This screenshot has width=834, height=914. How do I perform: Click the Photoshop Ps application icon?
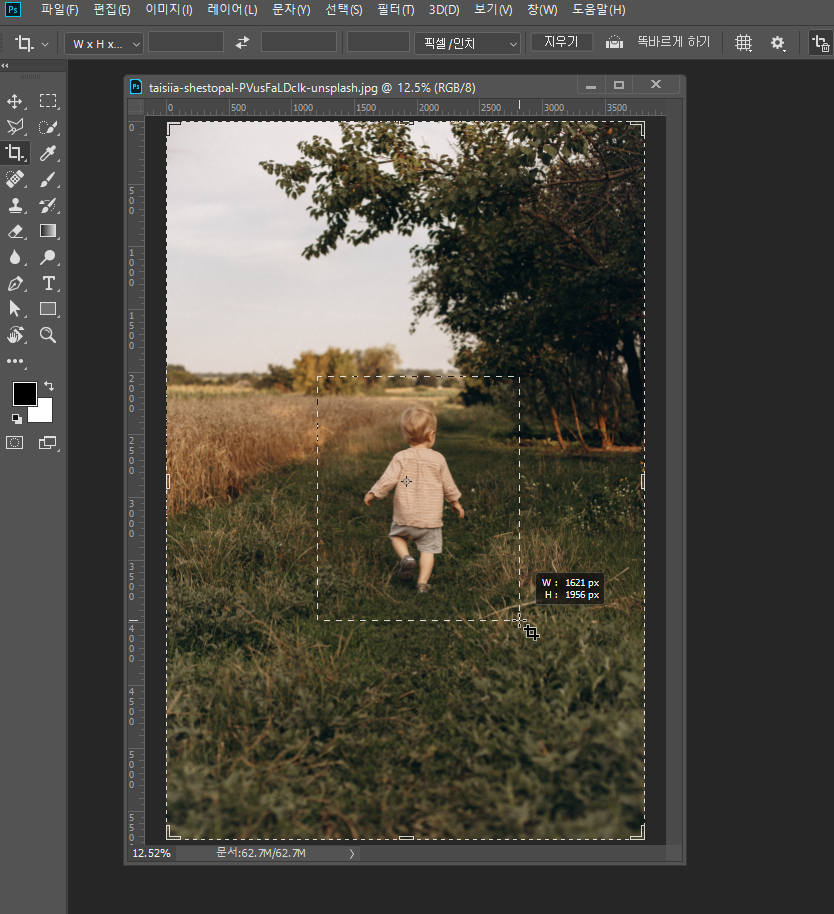tap(13, 9)
